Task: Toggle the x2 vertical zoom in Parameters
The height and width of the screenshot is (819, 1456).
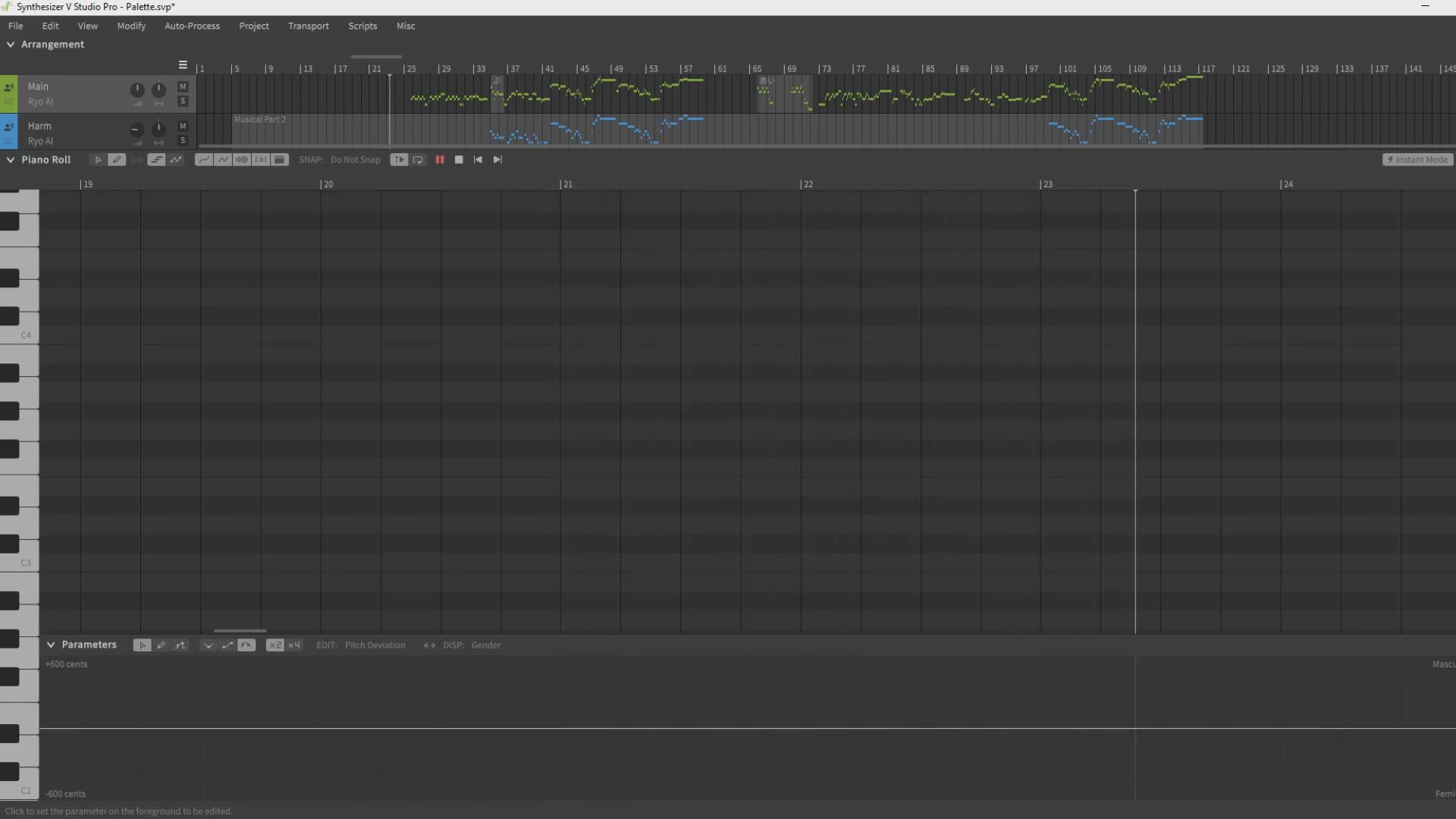Action: (x=275, y=645)
